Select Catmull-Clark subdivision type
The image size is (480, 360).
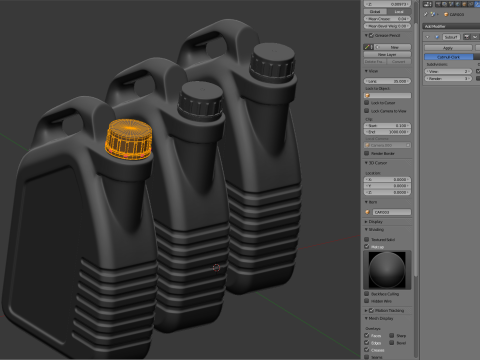(x=449, y=57)
